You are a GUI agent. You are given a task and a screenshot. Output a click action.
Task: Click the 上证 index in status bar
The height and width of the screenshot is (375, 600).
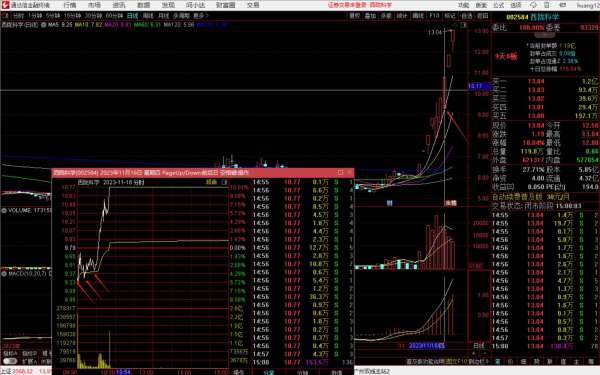(7, 371)
